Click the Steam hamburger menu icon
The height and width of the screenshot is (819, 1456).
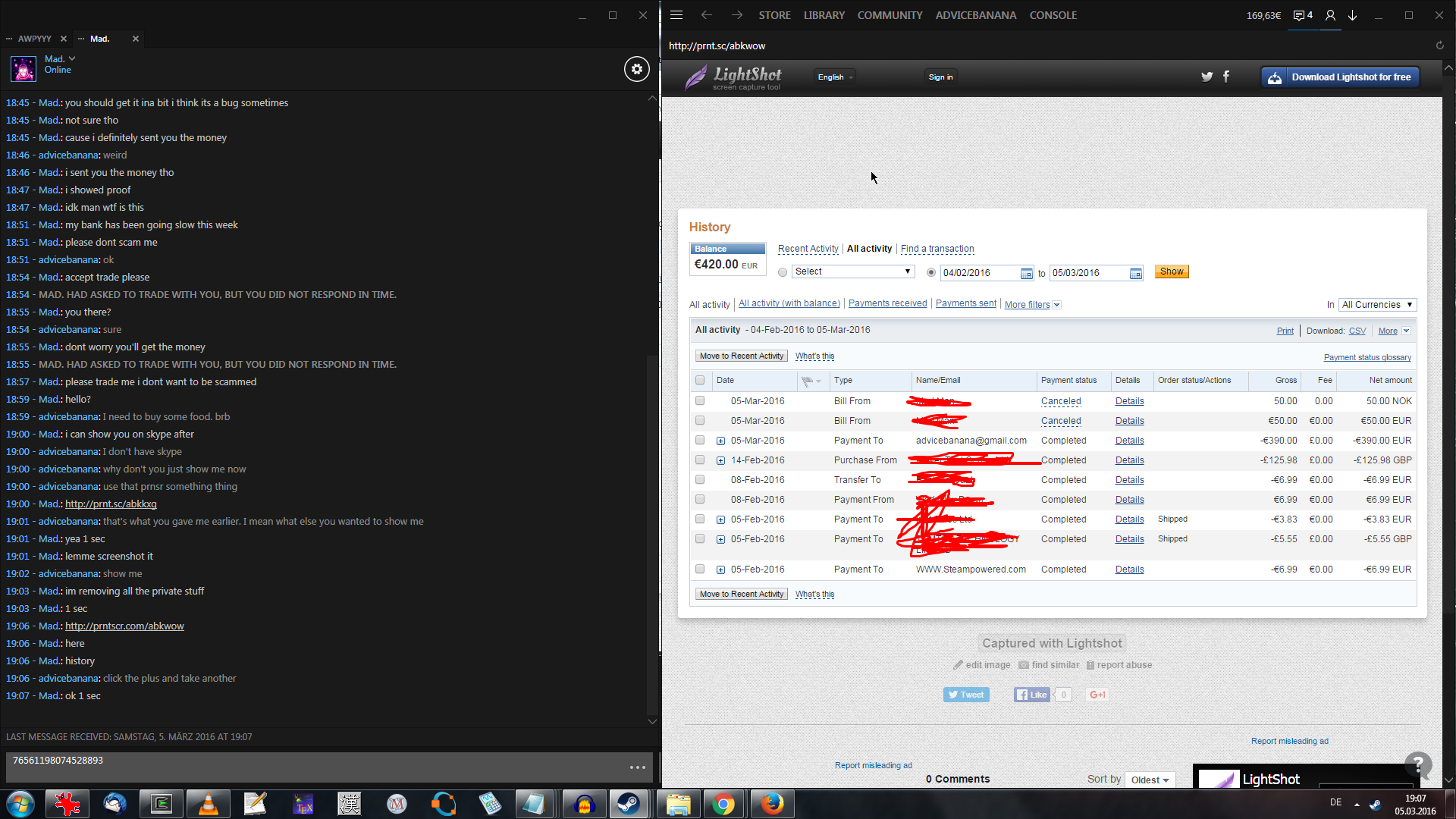[x=676, y=15]
